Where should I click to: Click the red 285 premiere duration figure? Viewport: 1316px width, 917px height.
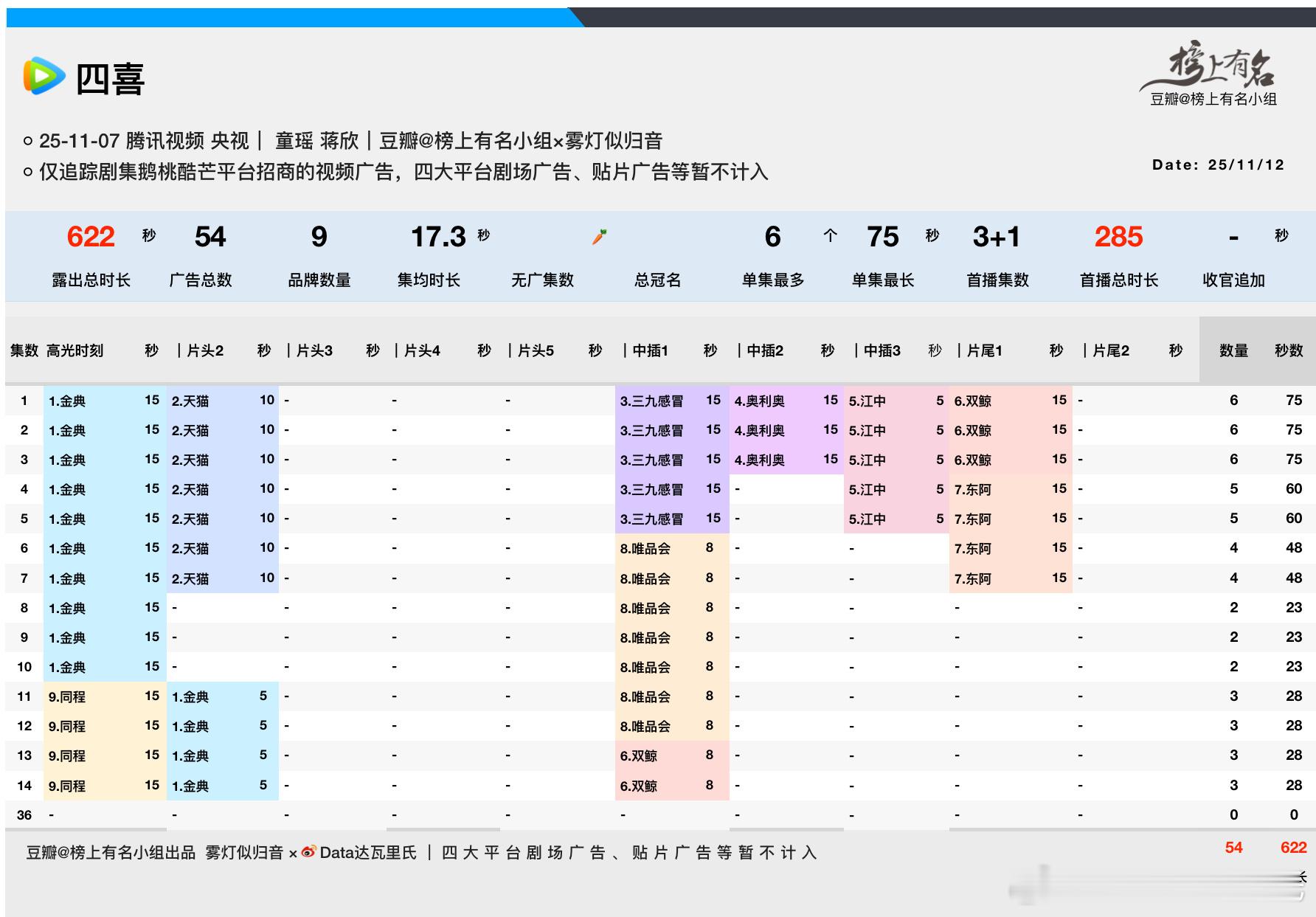[1118, 237]
